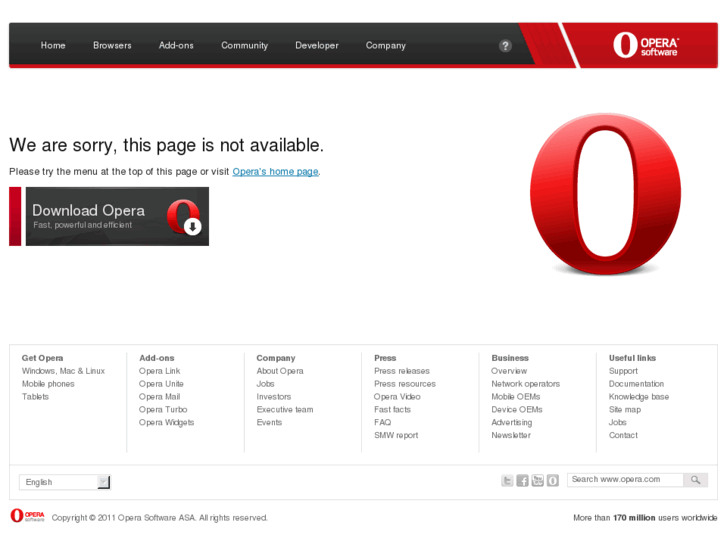727x545 pixels.
Task: Open the Investors link
Action: click(x=274, y=397)
